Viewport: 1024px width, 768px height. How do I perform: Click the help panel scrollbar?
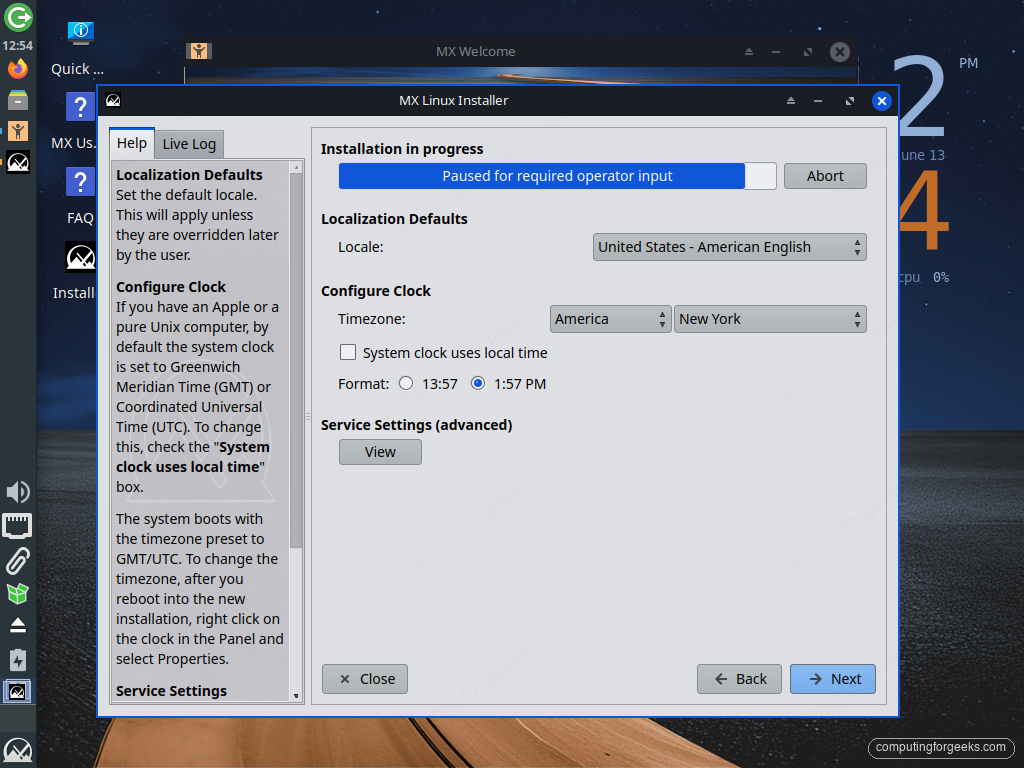pyautogui.click(x=296, y=359)
